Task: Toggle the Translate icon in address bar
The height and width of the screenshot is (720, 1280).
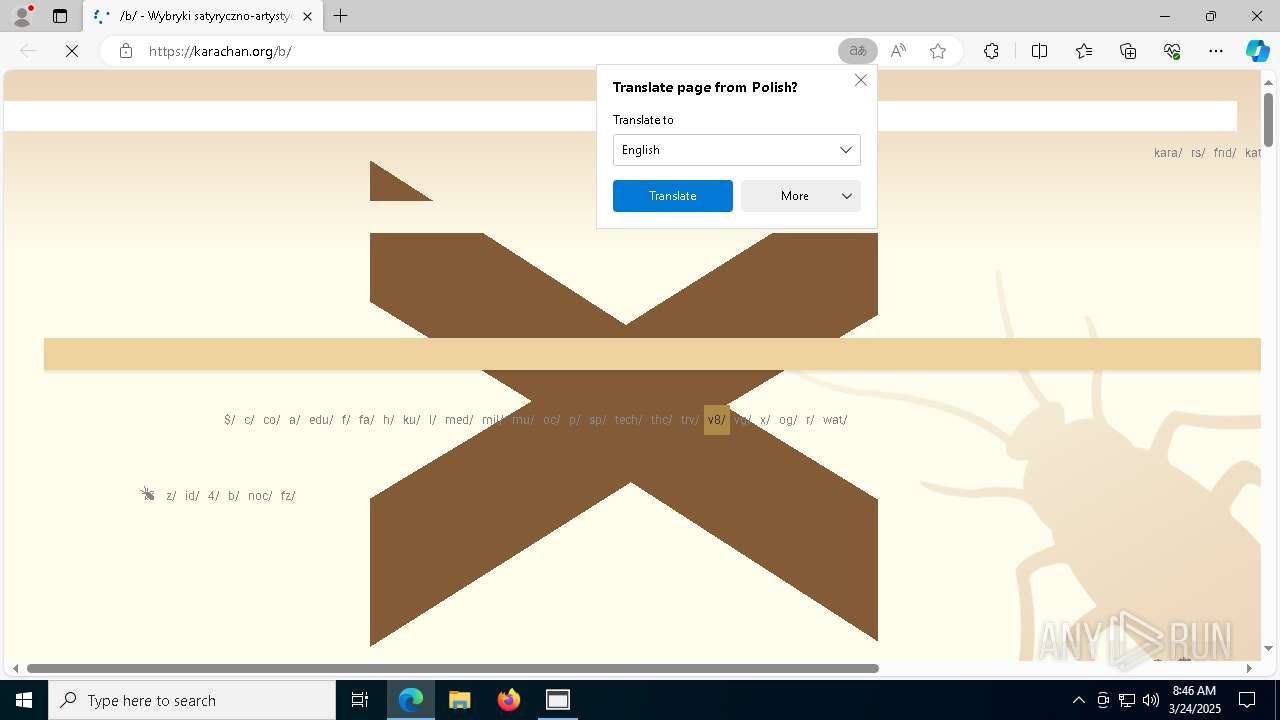Action: pos(857,51)
